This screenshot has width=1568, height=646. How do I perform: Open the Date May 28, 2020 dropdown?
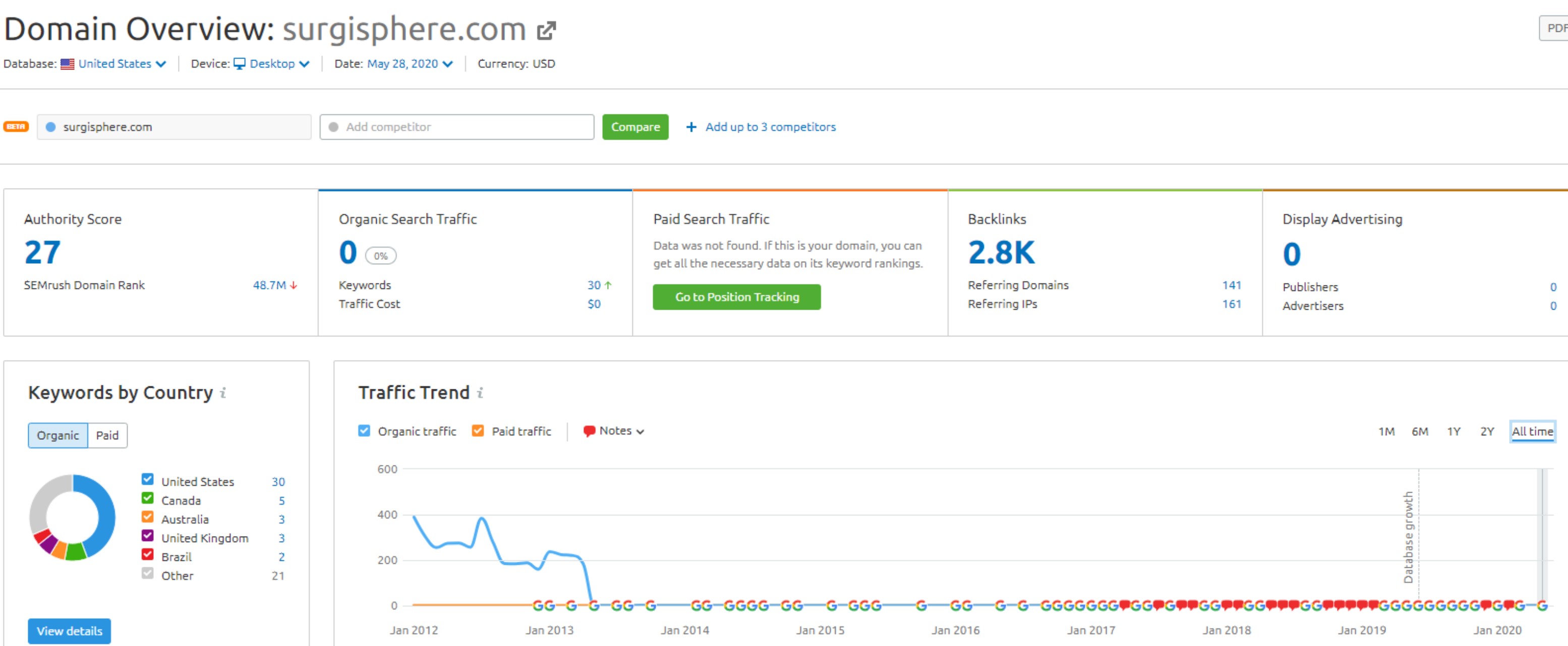click(x=410, y=64)
